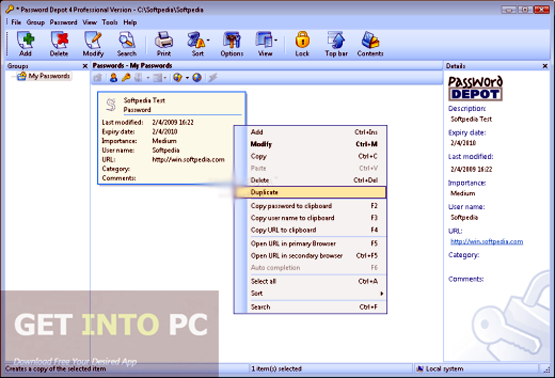Open the Tools menu

click(x=110, y=22)
